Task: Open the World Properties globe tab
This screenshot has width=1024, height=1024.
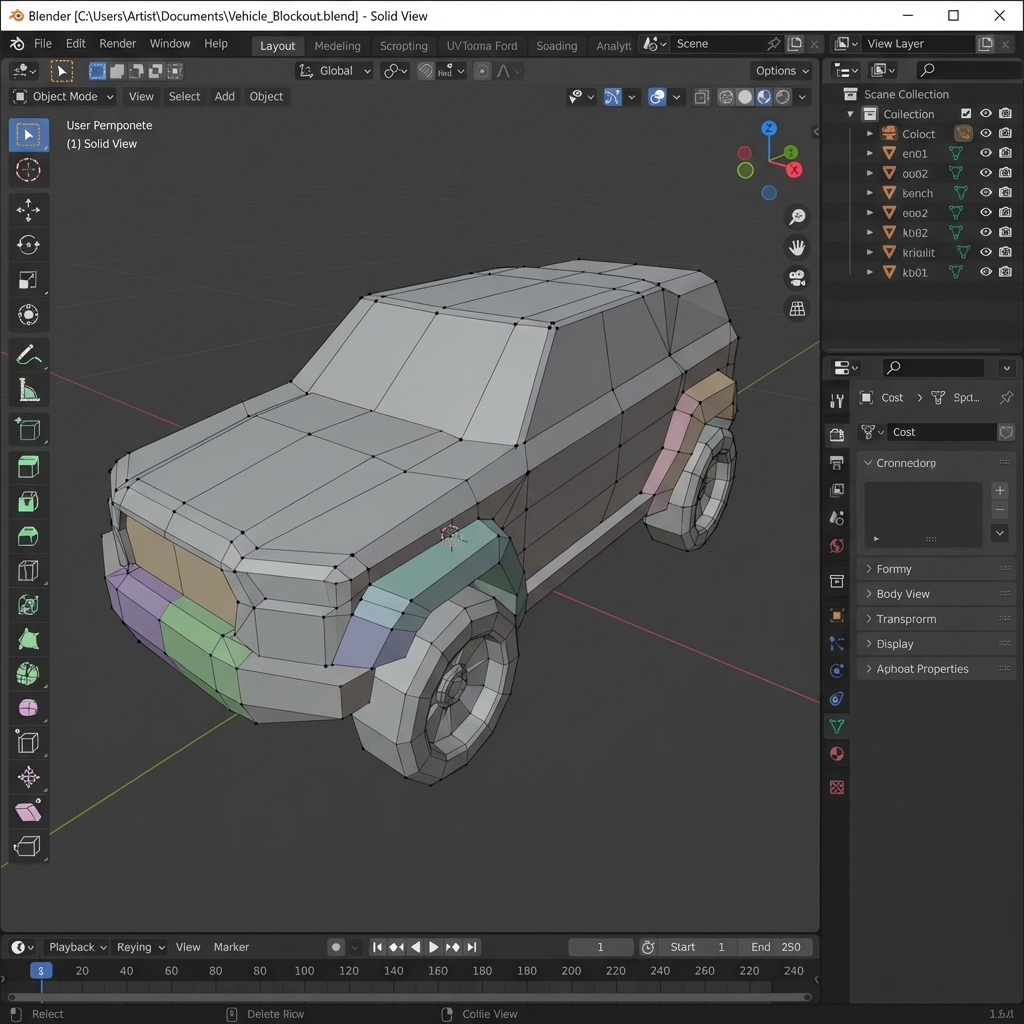Action: [x=836, y=546]
